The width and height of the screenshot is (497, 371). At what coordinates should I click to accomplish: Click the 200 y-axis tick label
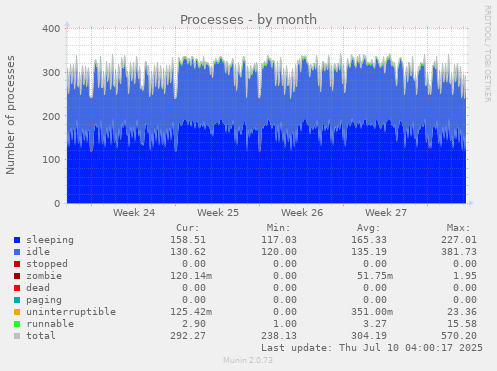point(51,116)
